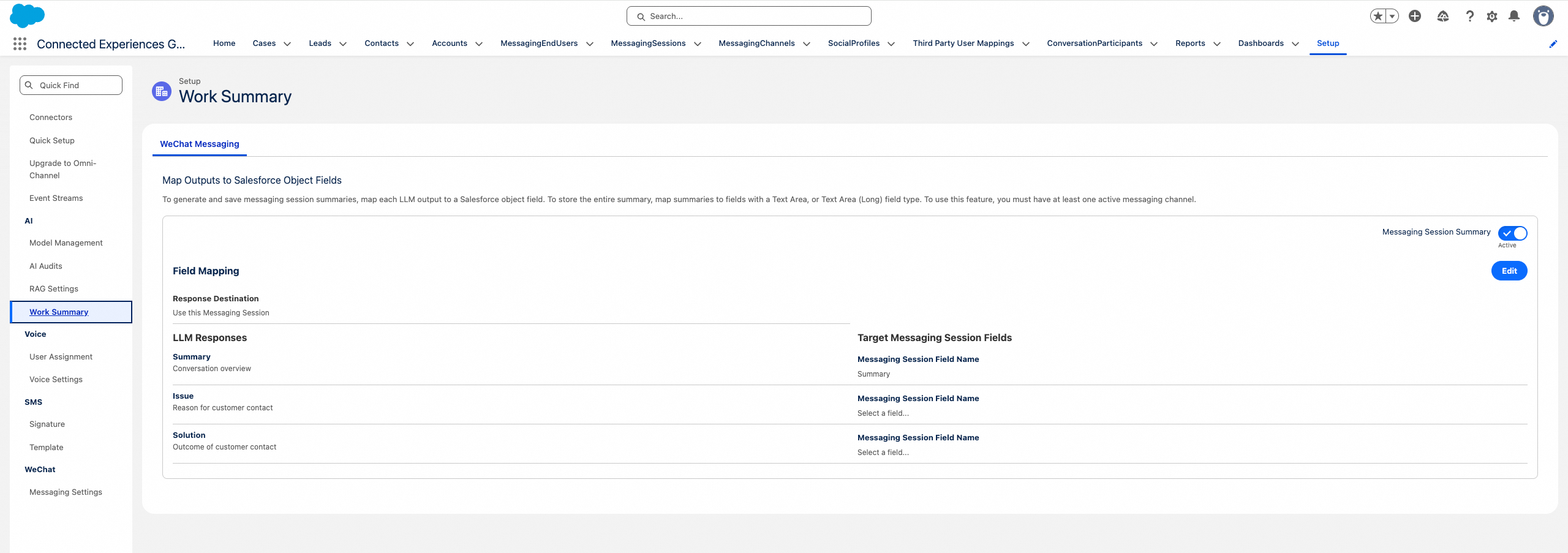Expand the Dashboards tab dropdown chevron
This screenshot has width=1568, height=553.
pyautogui.click(x=1295, y=44)
